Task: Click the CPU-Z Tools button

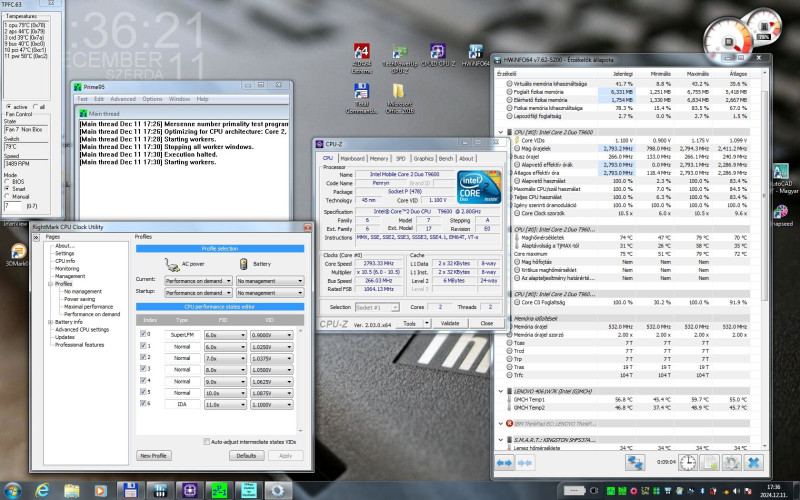Action: coord(409,323)
